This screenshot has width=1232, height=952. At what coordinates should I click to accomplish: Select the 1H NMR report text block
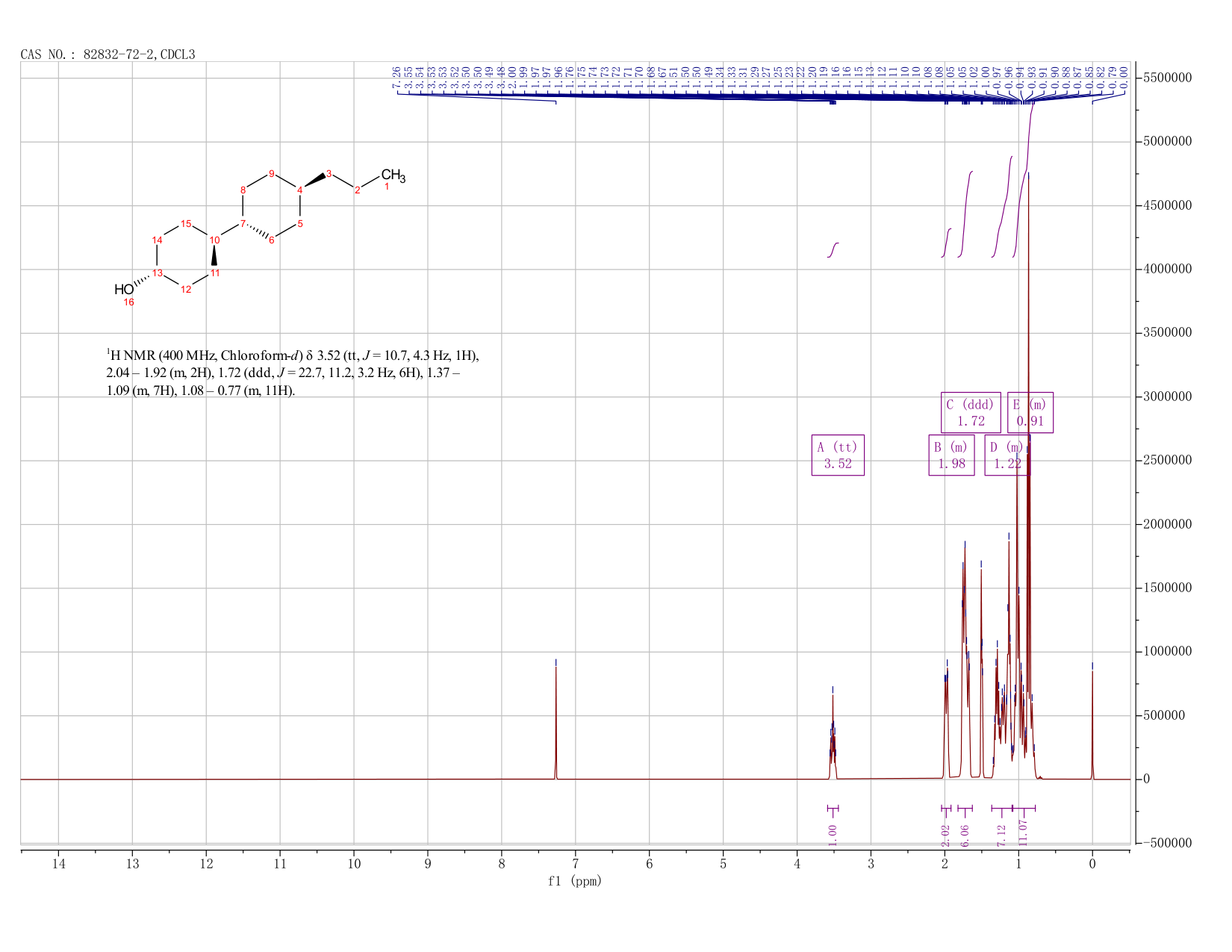point(293,373)
